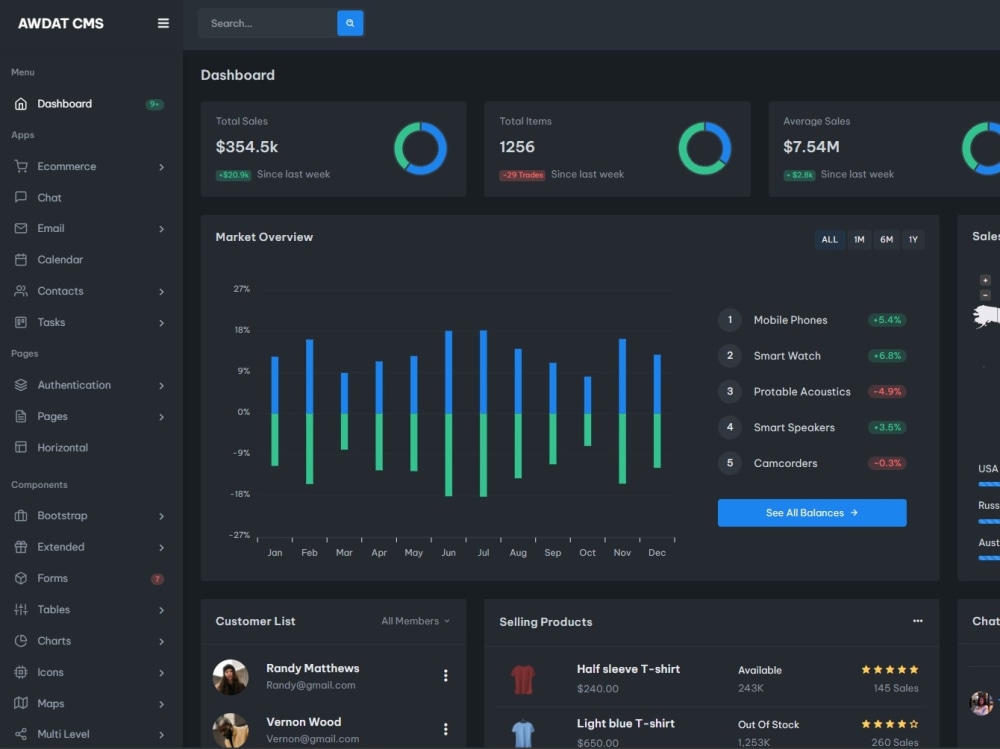Click the Forms box icon
The image size is (1000, 749).
[21, 578]
